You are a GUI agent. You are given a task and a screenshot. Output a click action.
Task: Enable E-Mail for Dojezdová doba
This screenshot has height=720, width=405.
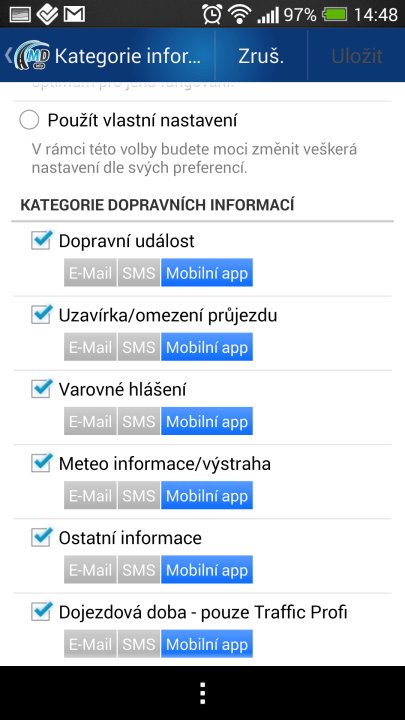90,644
